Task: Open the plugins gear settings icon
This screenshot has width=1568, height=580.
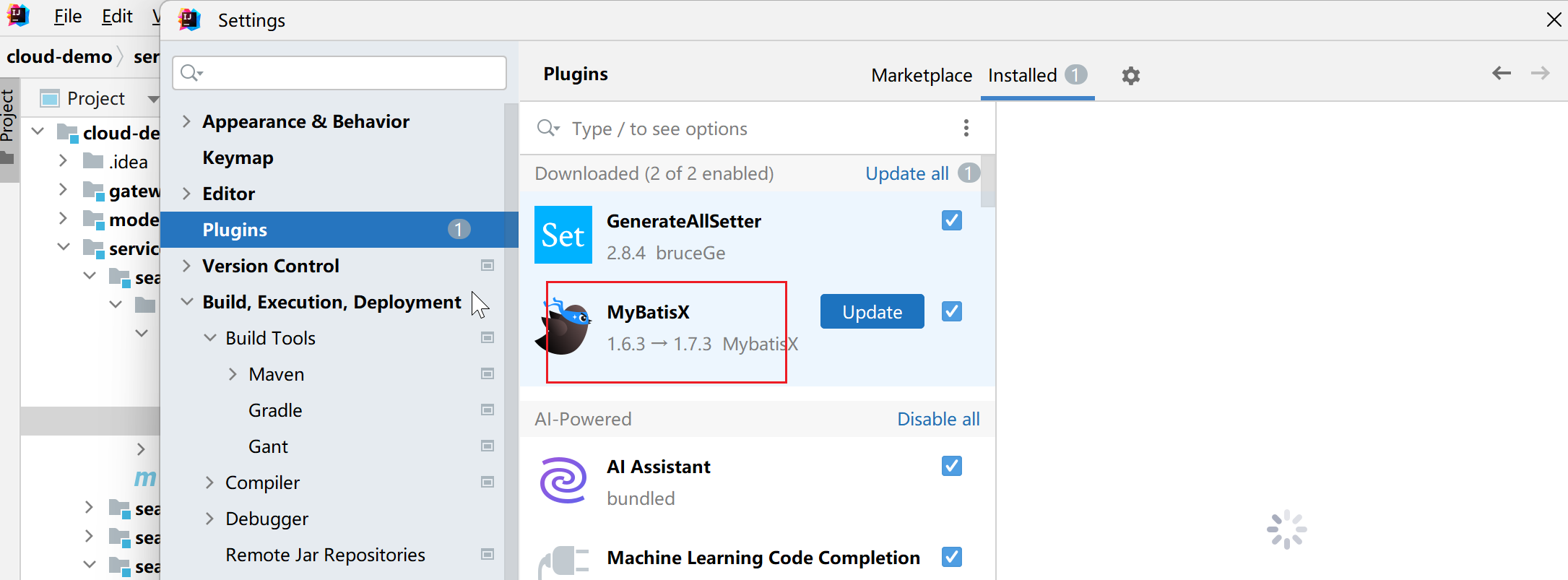Action: 1130,76
